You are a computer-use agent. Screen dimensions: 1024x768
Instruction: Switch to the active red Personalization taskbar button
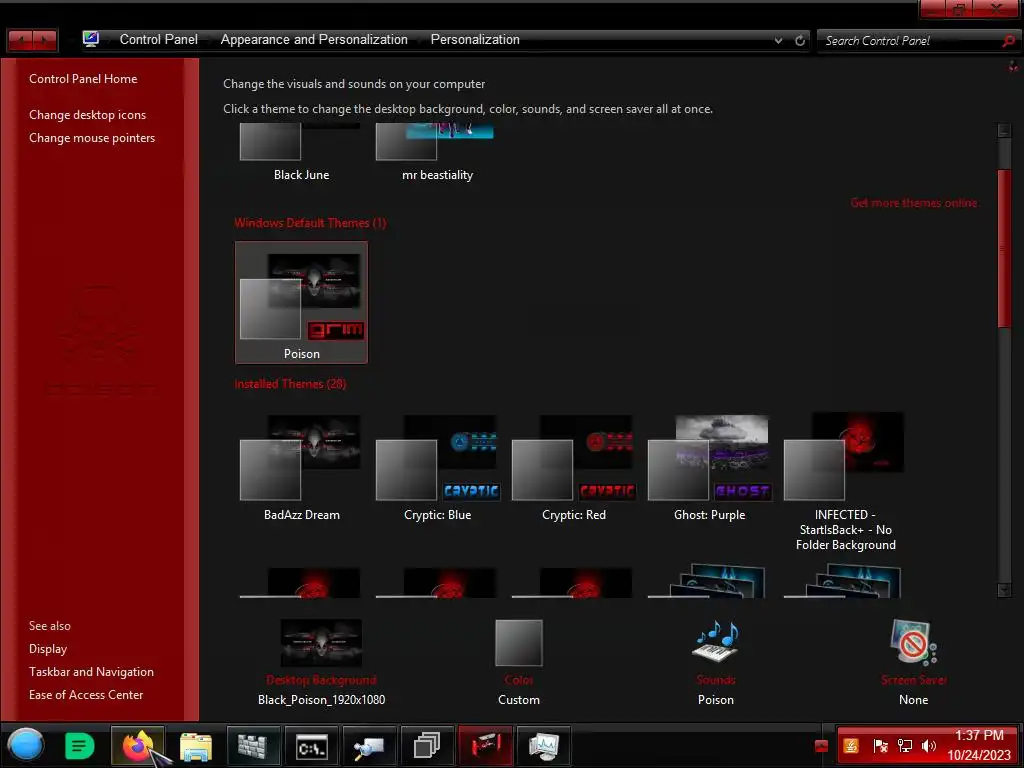[485, 746]
